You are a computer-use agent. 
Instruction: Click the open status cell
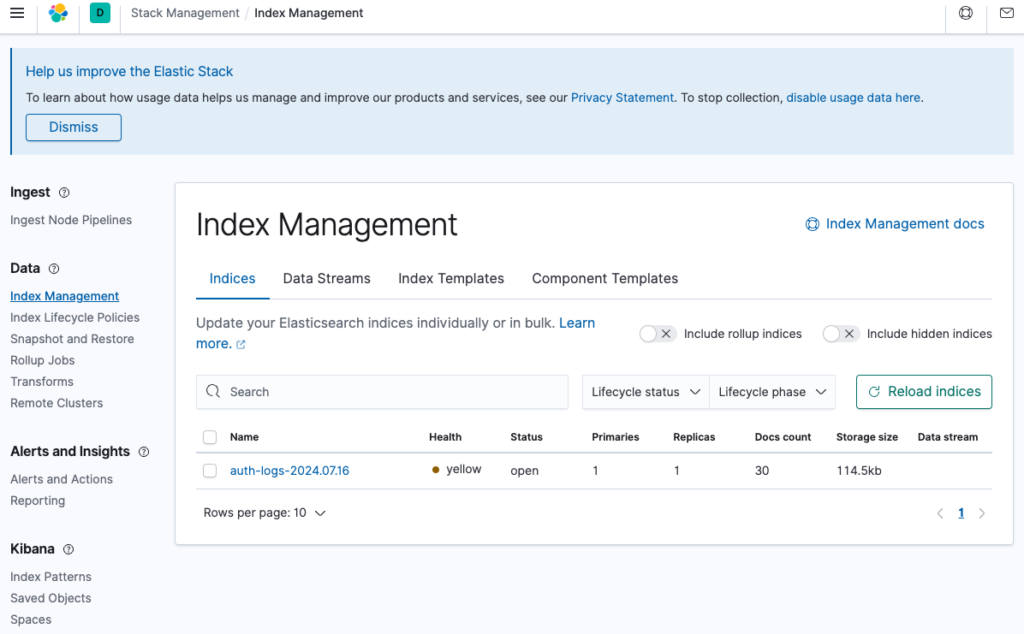coord(524,471)
